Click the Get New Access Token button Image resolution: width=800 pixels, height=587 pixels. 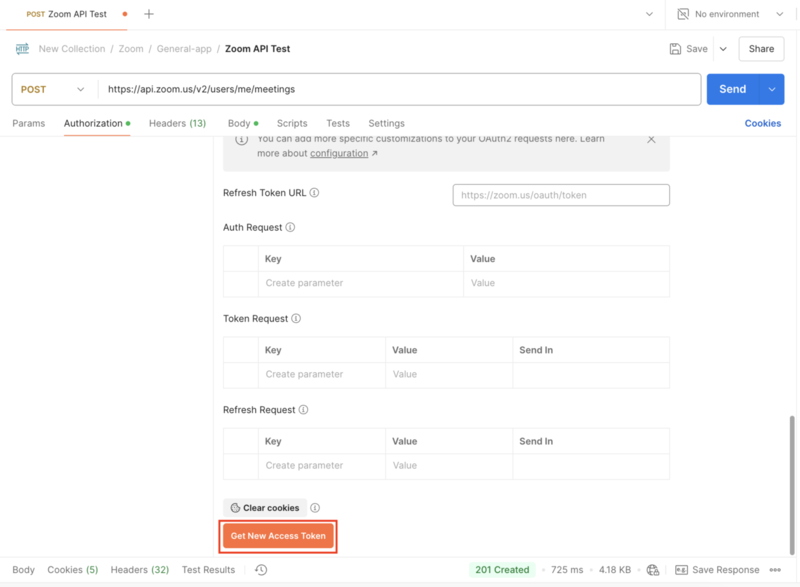pos(278,536)
